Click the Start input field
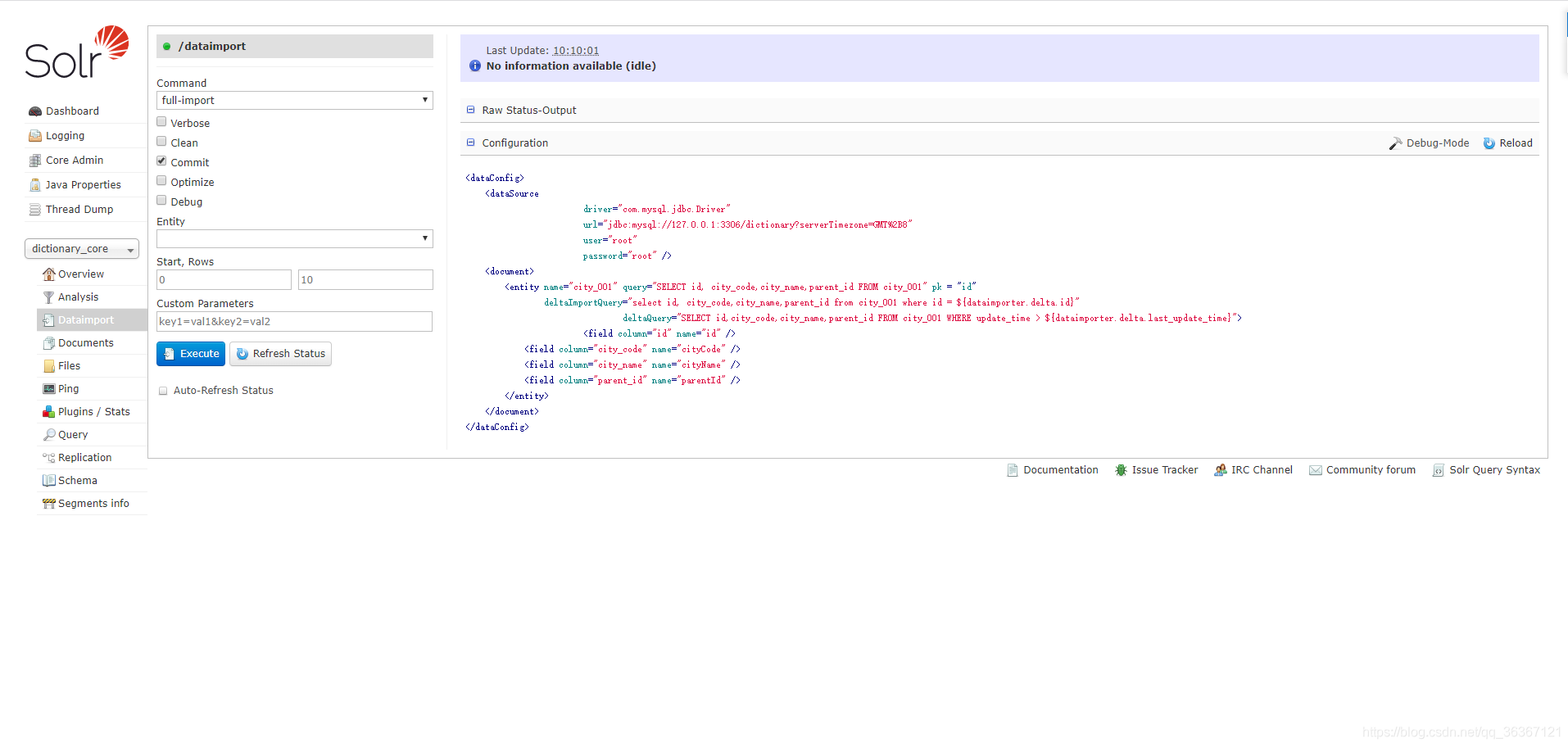The height and width of the screenshot is (747, 1568). click(x=224, y=280)
